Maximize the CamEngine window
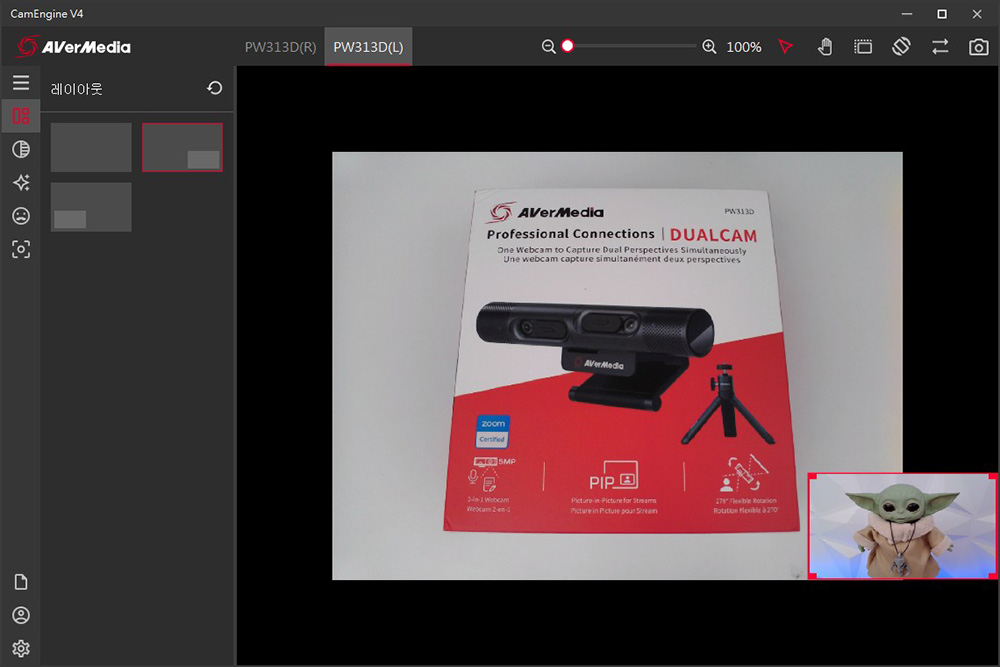Viewport: 1000px width, 667px height. click(942, 13)
